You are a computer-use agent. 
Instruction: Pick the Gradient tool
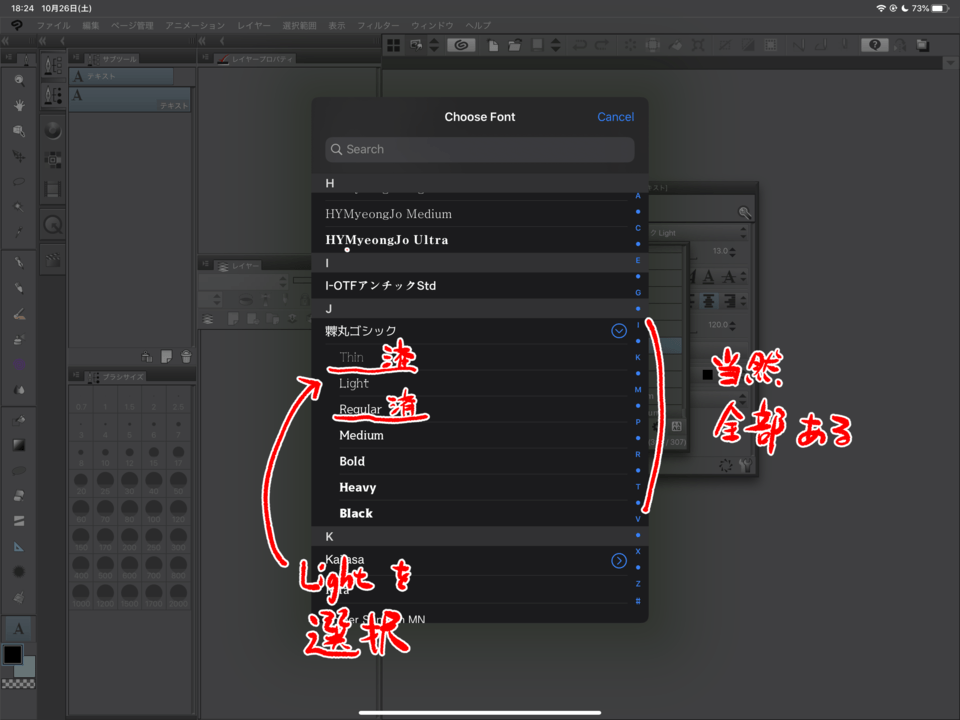(x=19, y=445)
